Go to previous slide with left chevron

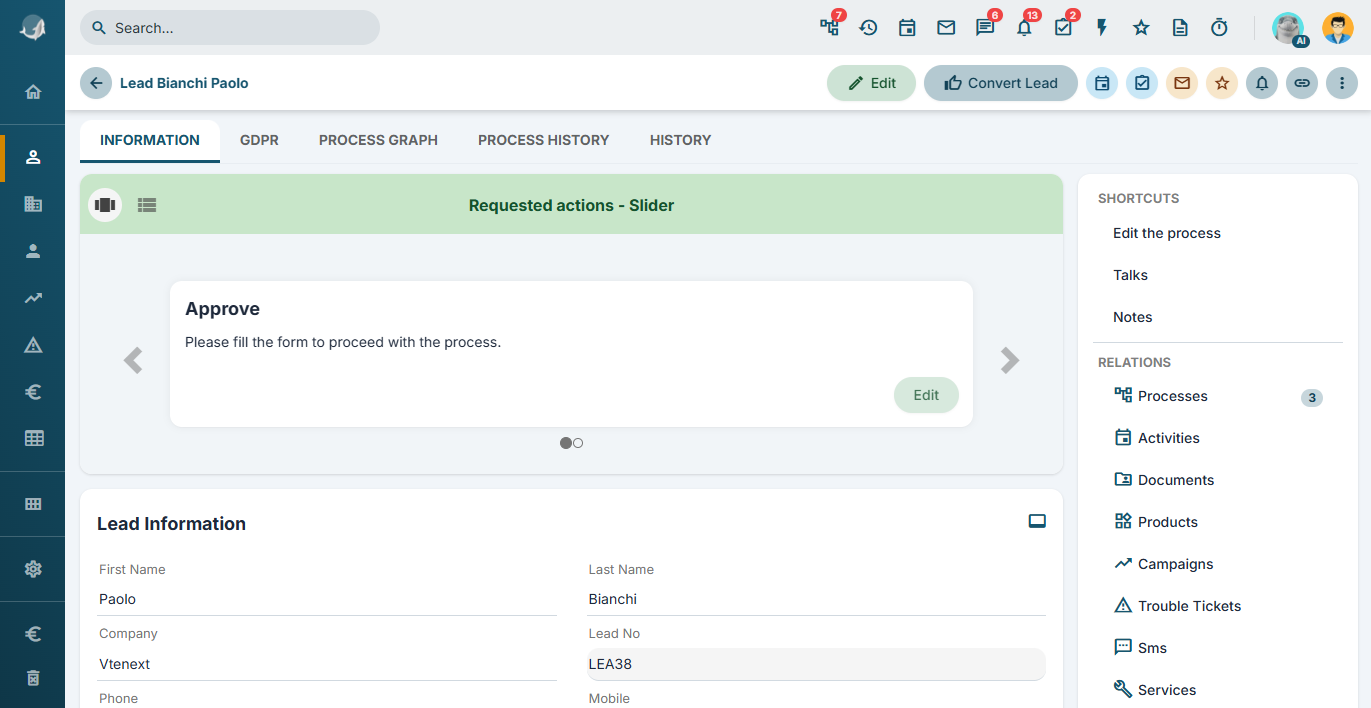[x=133, y=360]
